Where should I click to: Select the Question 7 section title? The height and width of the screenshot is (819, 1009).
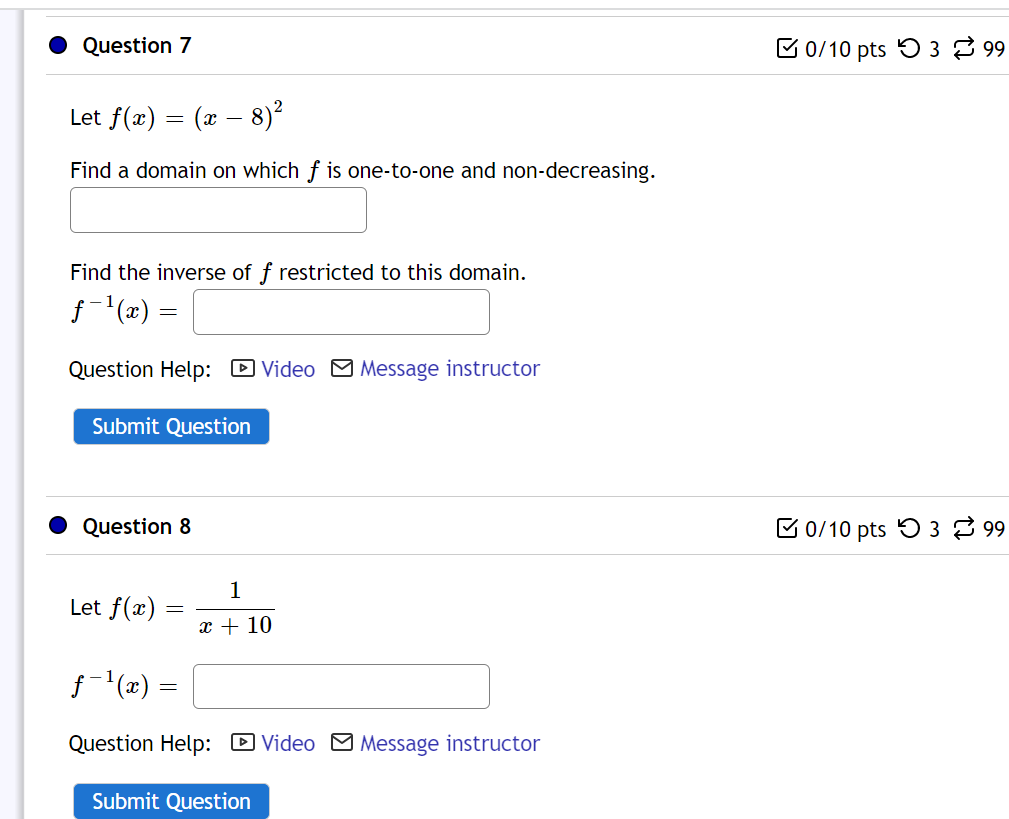coord(136,45)
